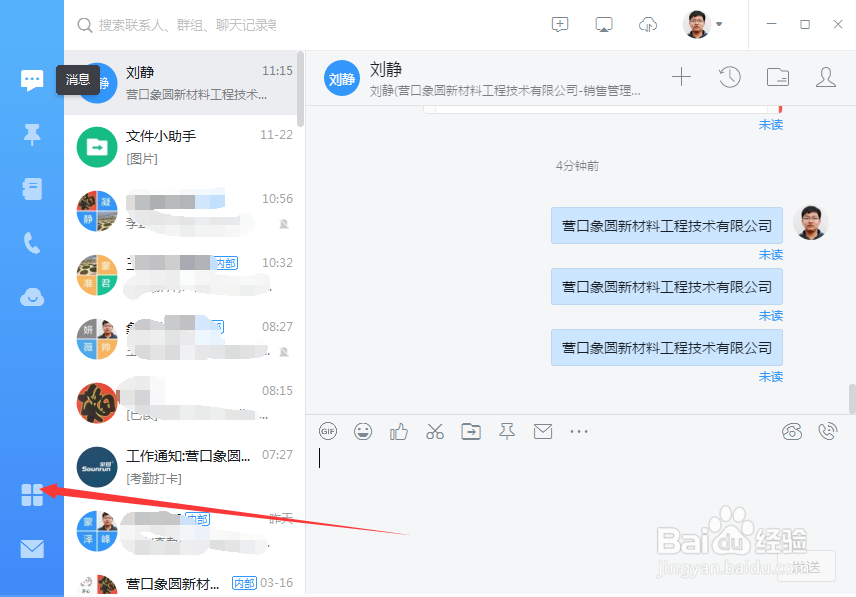Send a file using the folder icon
The height and width of the screenshot is (597, 856).
coord(471,431)
